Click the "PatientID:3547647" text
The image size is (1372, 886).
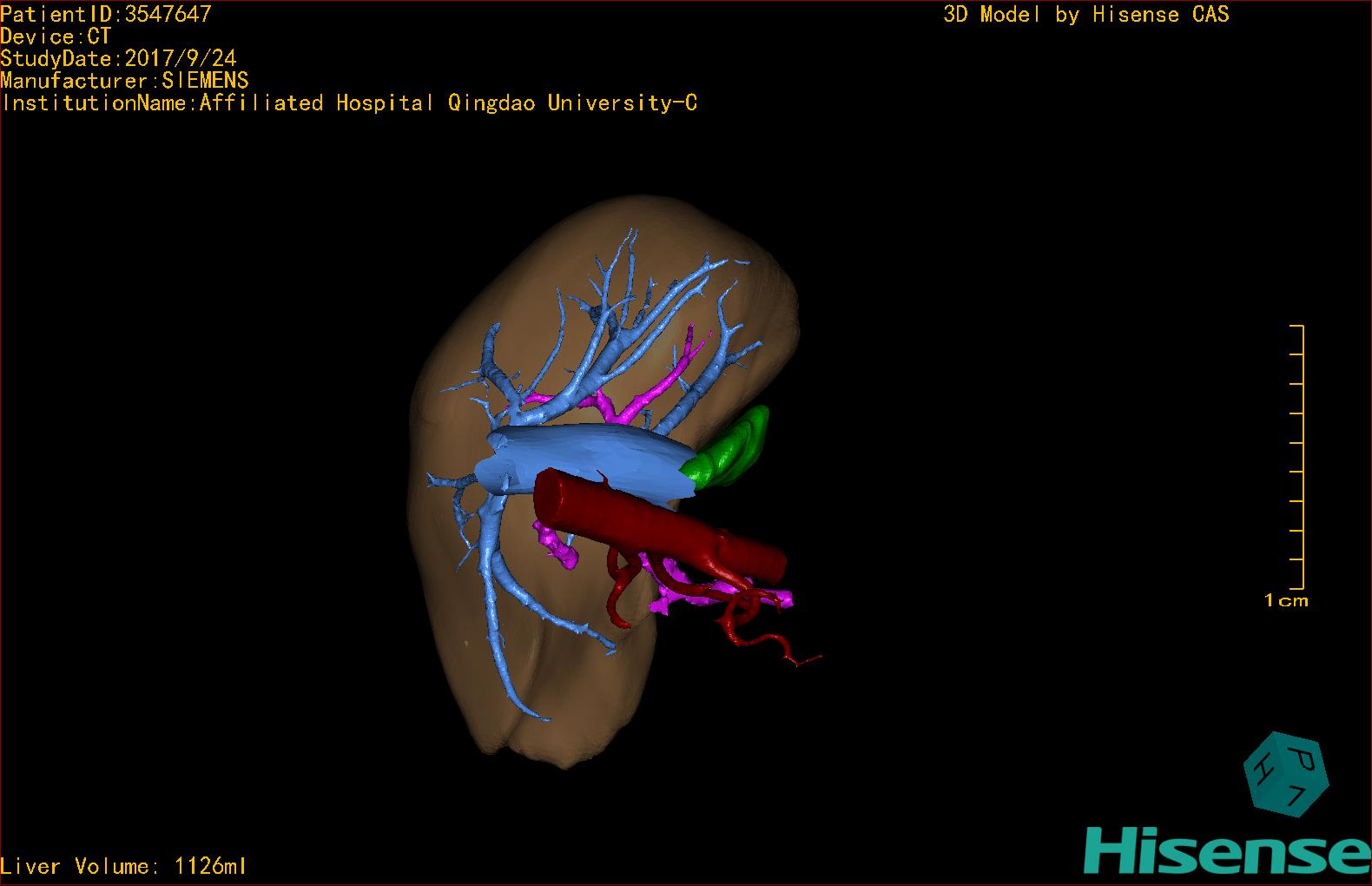tap(106, 14)
